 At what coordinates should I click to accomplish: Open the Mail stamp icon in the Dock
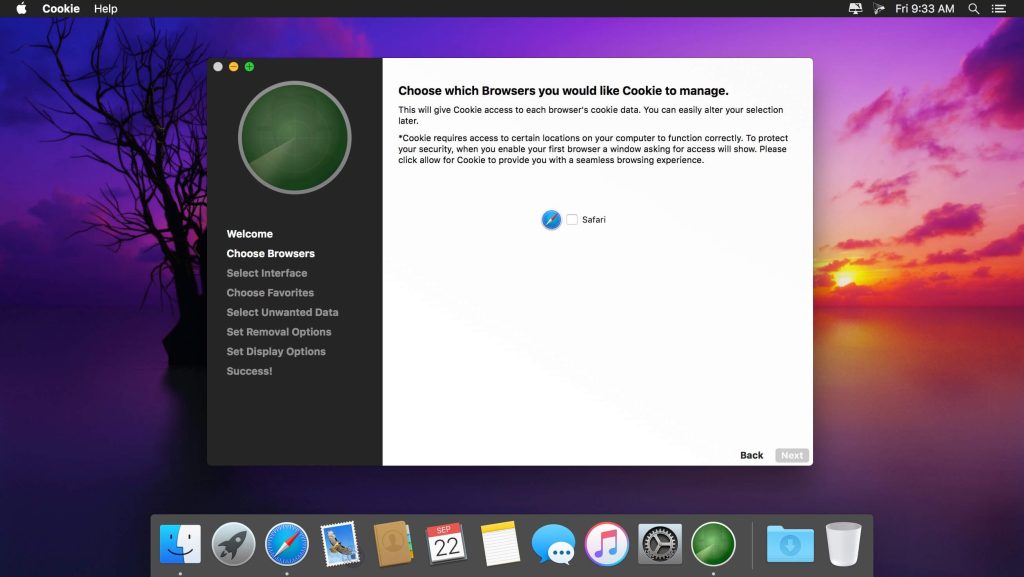(x=340, y=544)
